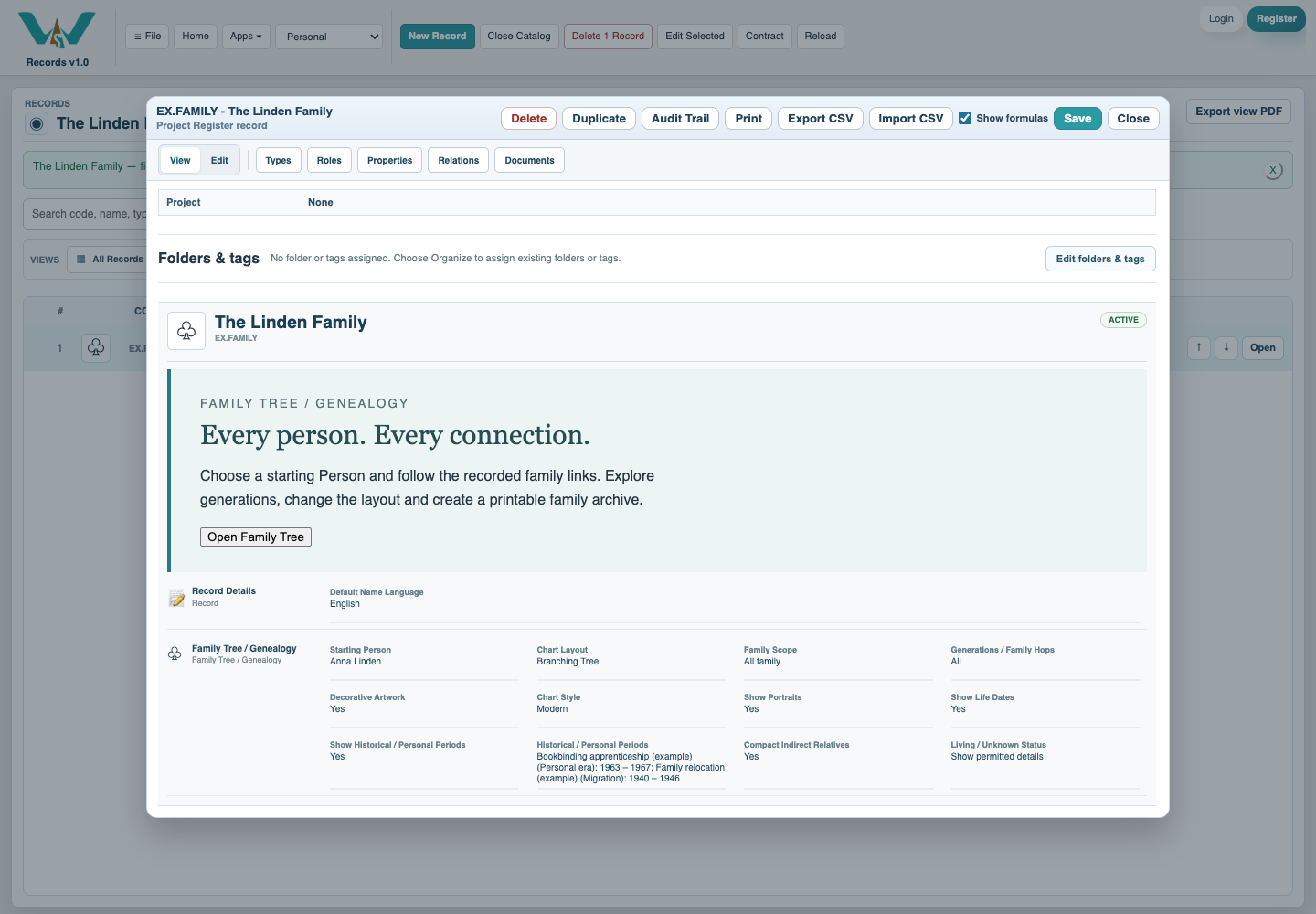Click Open Family Tree
The height and width of the screenshot is (914, 1316).
coord(256,537)
